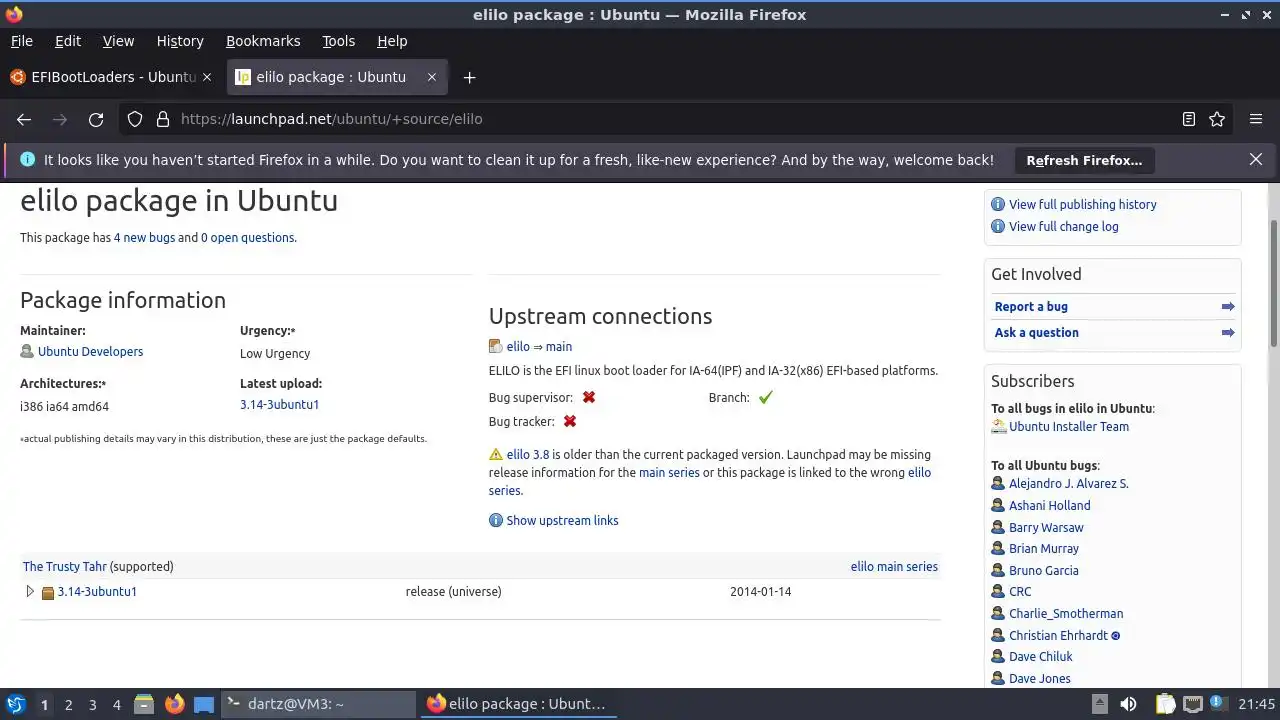The height and width of the screenshot is (720, 1280).
Task: Click the Lubuntu start menu icon
Action: coord(16,704)
